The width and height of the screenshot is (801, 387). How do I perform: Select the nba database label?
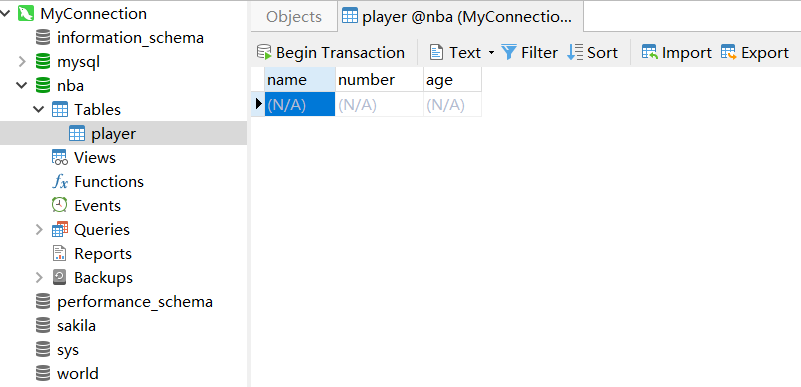click(70, 86)
